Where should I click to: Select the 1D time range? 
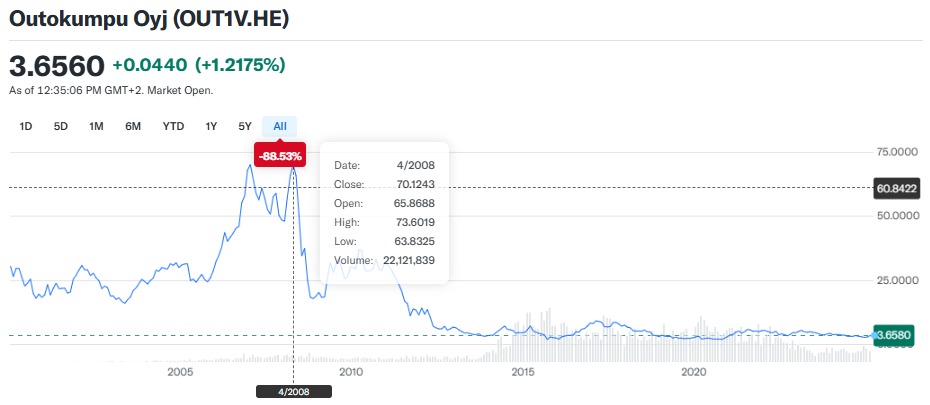click(x=26, y=126)
